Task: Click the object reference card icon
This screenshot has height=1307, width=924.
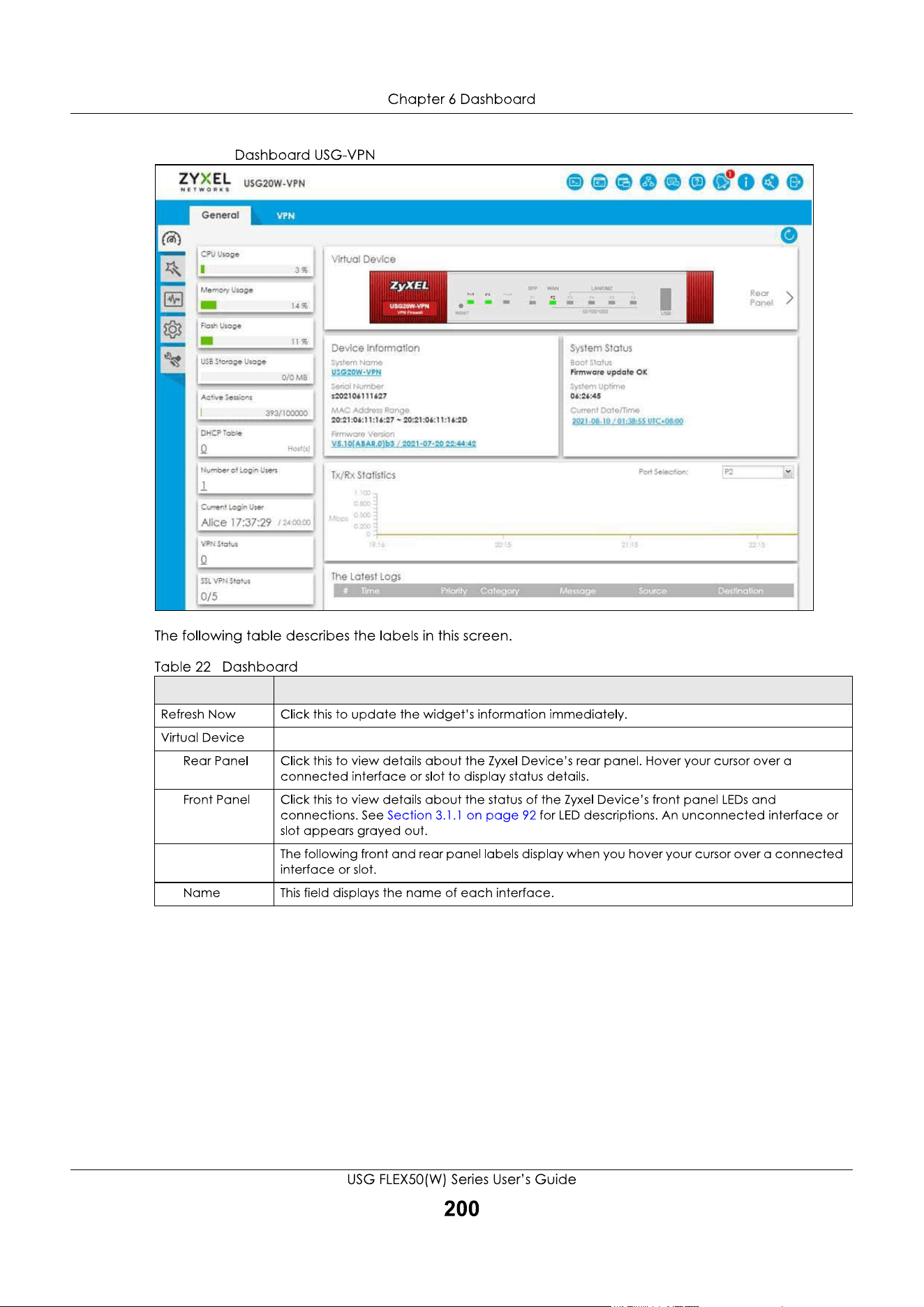Action: pos(624,182)
